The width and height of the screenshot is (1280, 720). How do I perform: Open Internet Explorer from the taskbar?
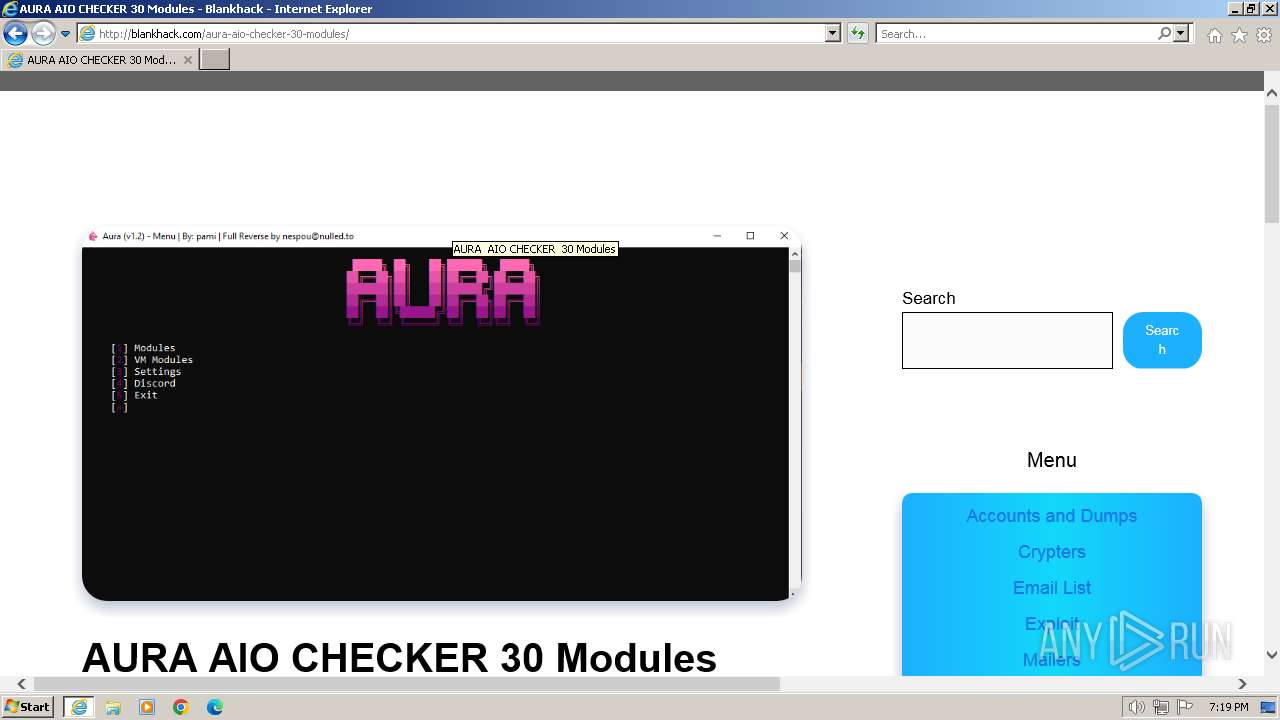coord(79,707)
